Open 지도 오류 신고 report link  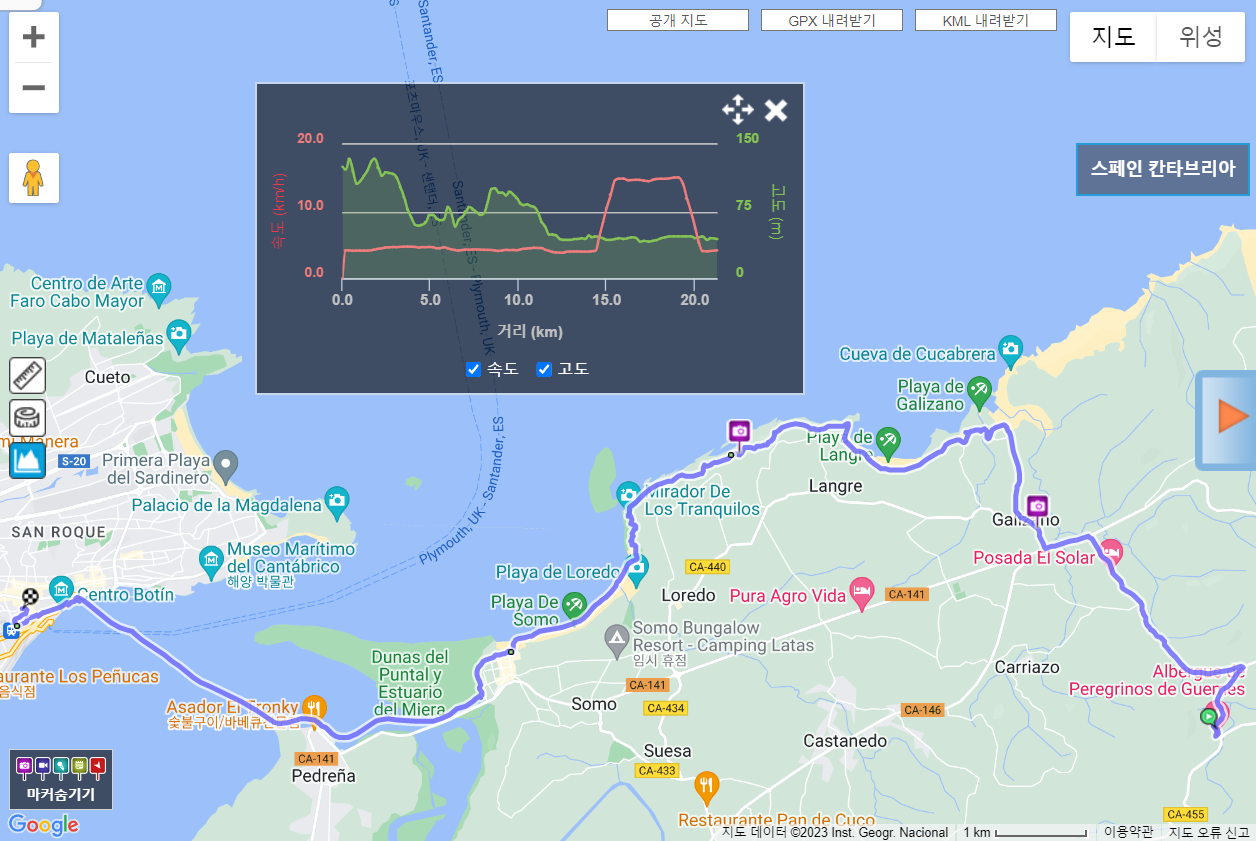click(x=1209, y=832)
